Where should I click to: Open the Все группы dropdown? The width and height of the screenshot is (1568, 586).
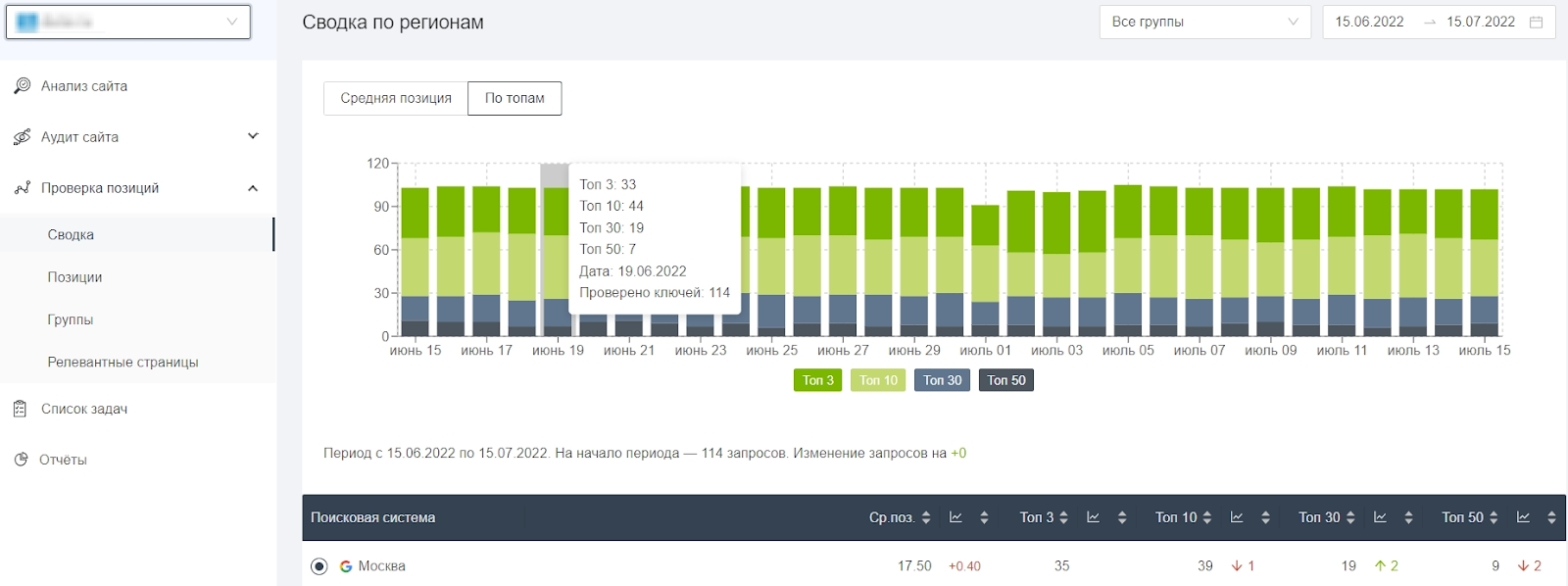pyautogui.click(x=1204, y=22)
